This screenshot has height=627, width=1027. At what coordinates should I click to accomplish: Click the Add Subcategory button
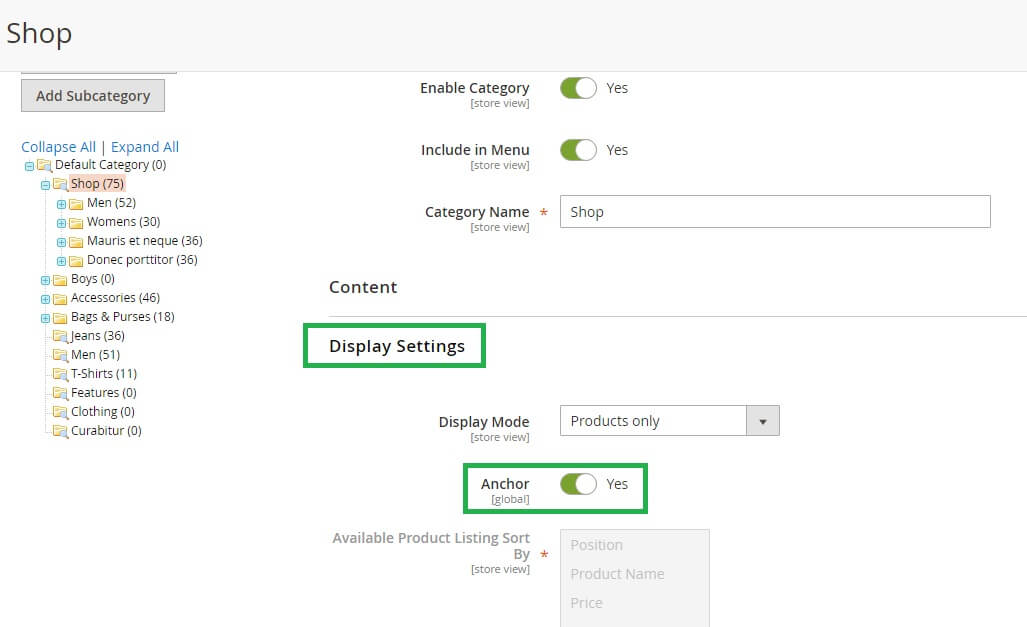tap(93, 96)
